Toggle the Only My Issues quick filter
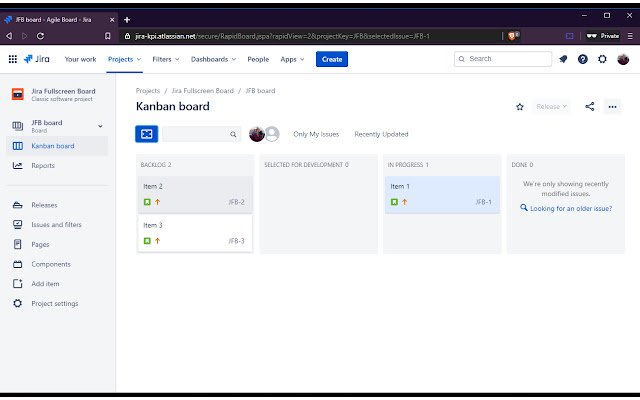This screenshot has width=640, height=400. 316,134
